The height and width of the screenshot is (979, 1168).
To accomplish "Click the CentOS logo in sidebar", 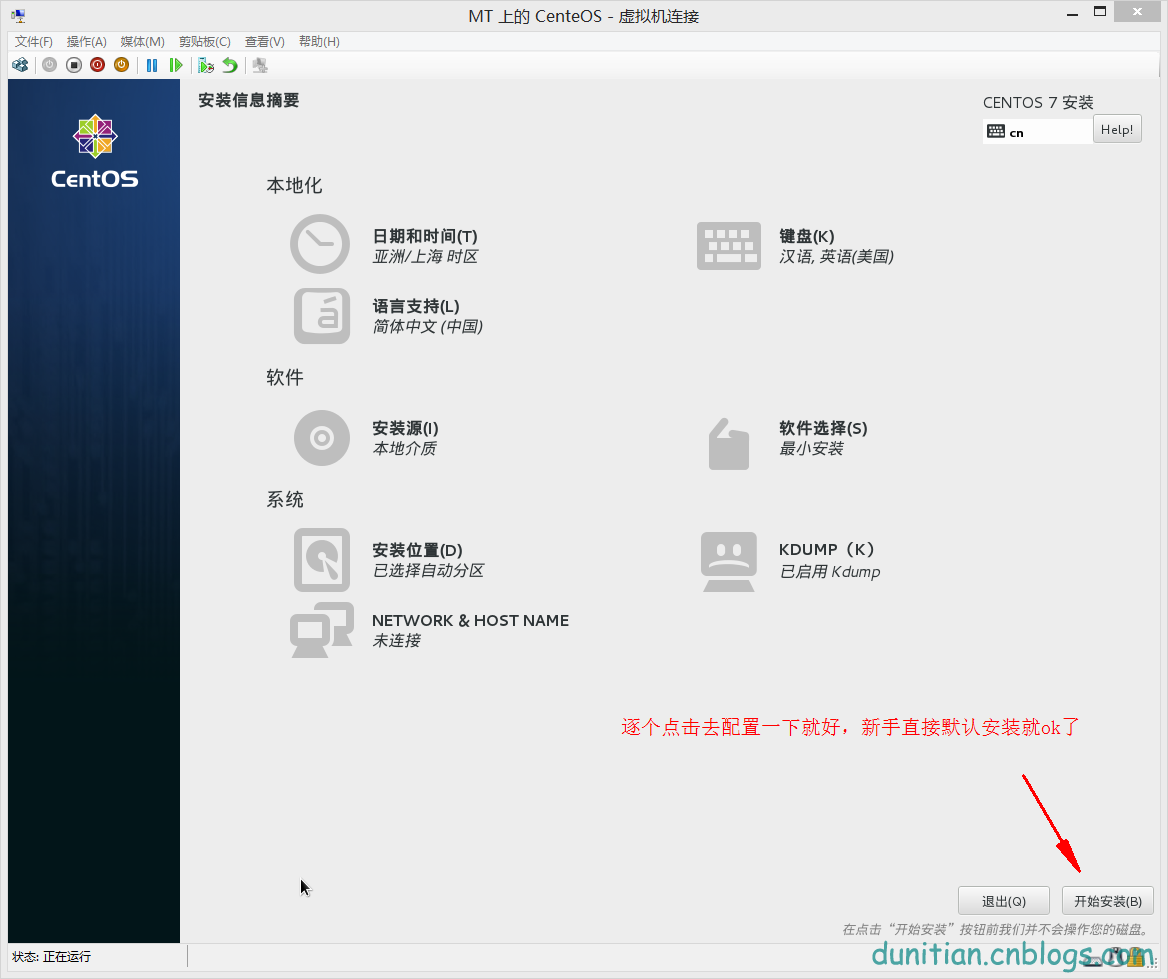I will coord(95,152).
